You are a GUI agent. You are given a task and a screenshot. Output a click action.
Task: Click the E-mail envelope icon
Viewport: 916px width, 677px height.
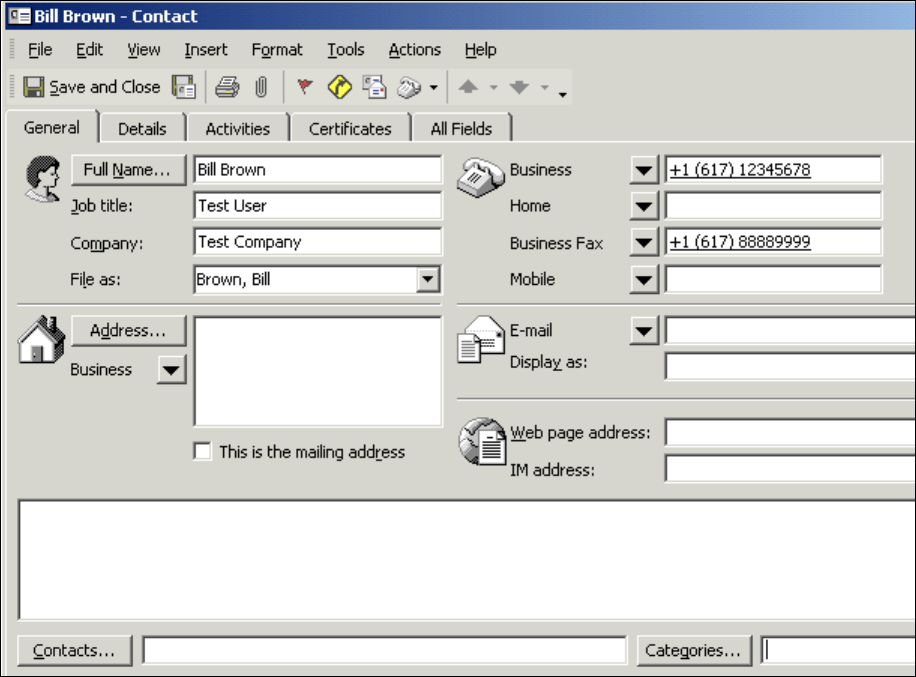[x=481, y=339]
